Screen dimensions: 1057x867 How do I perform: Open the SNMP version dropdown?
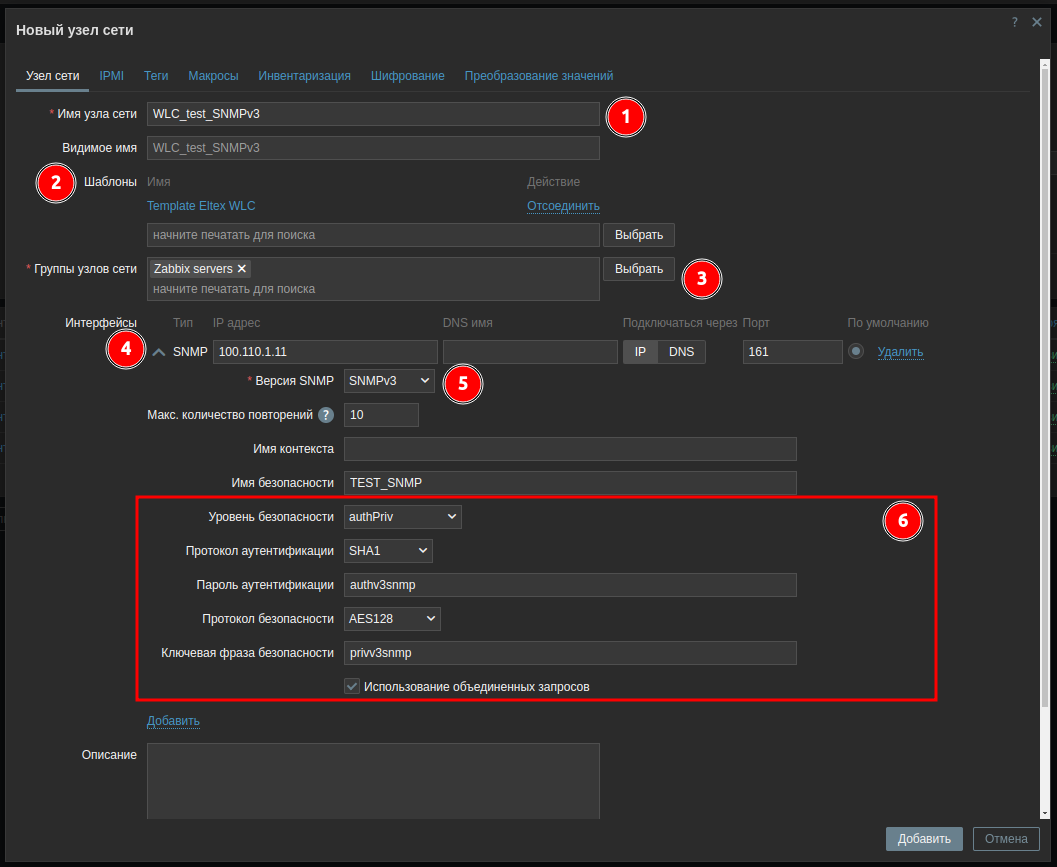tap(389, 381)
